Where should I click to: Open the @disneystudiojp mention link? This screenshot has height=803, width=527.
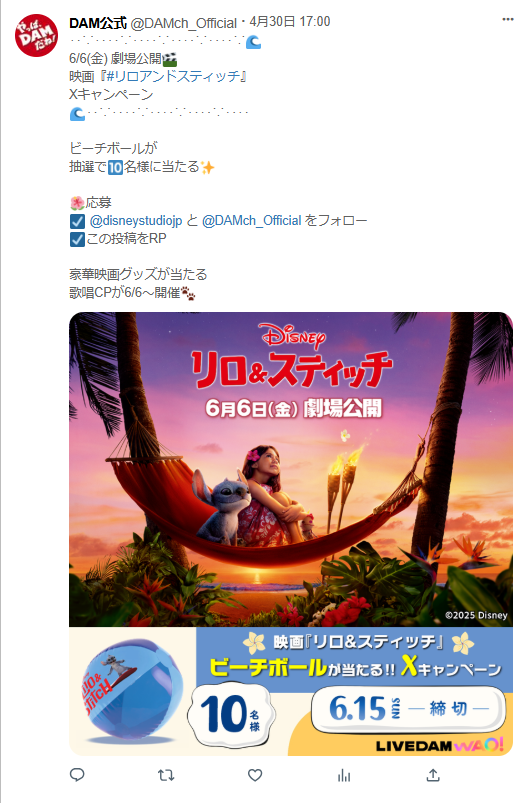(x=136, y=221)
